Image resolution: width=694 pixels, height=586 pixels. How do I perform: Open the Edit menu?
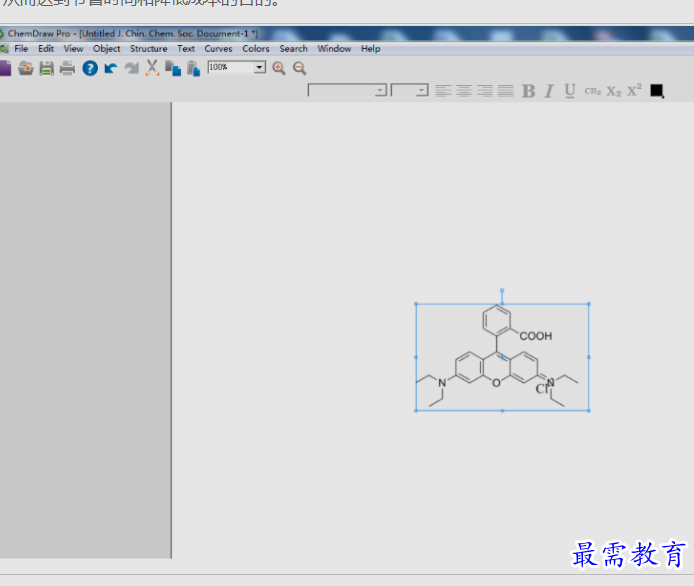[46, 49]
